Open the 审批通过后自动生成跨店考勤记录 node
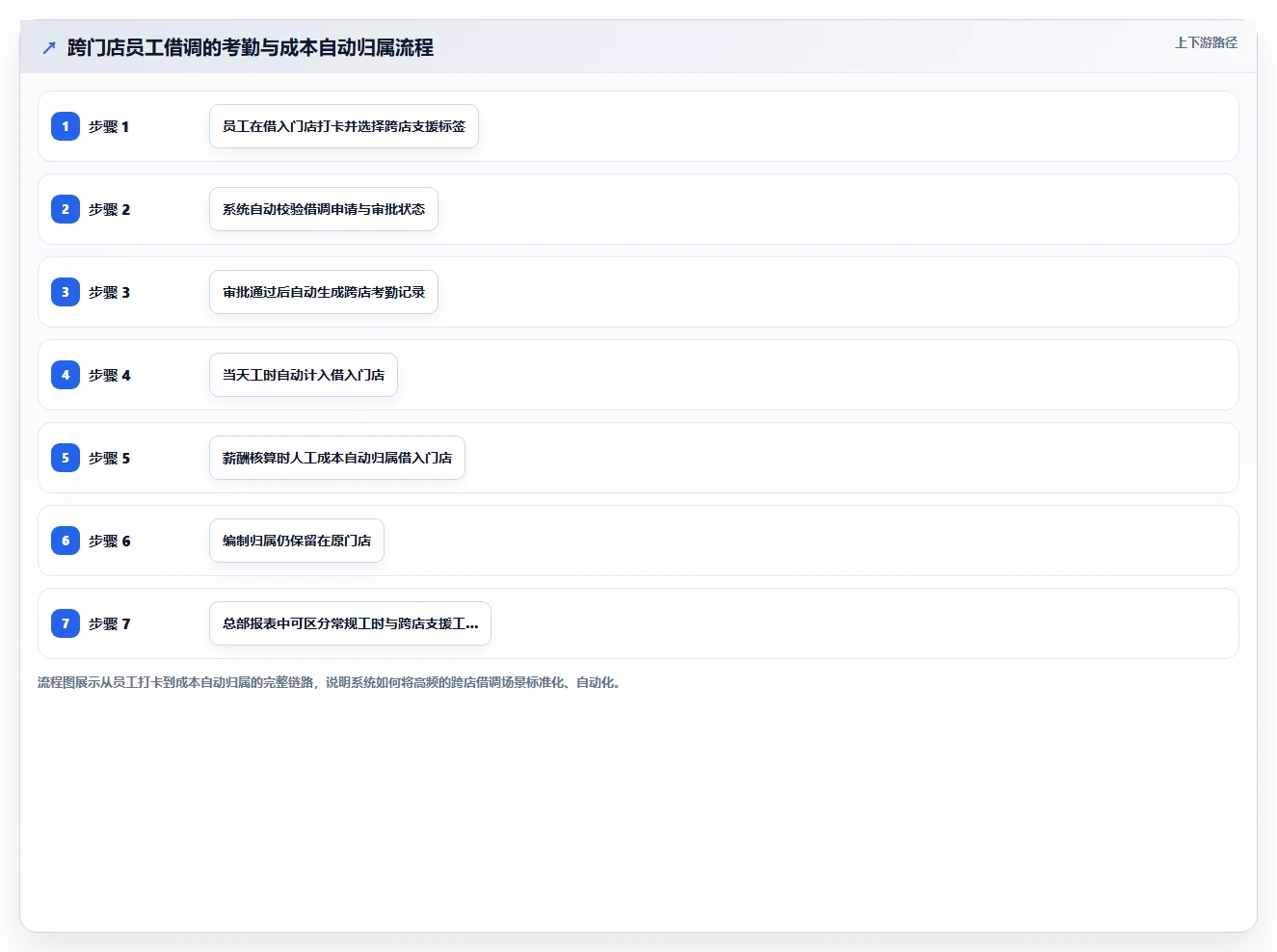This screenshot has width=1277, height=952. click(324, 292)
